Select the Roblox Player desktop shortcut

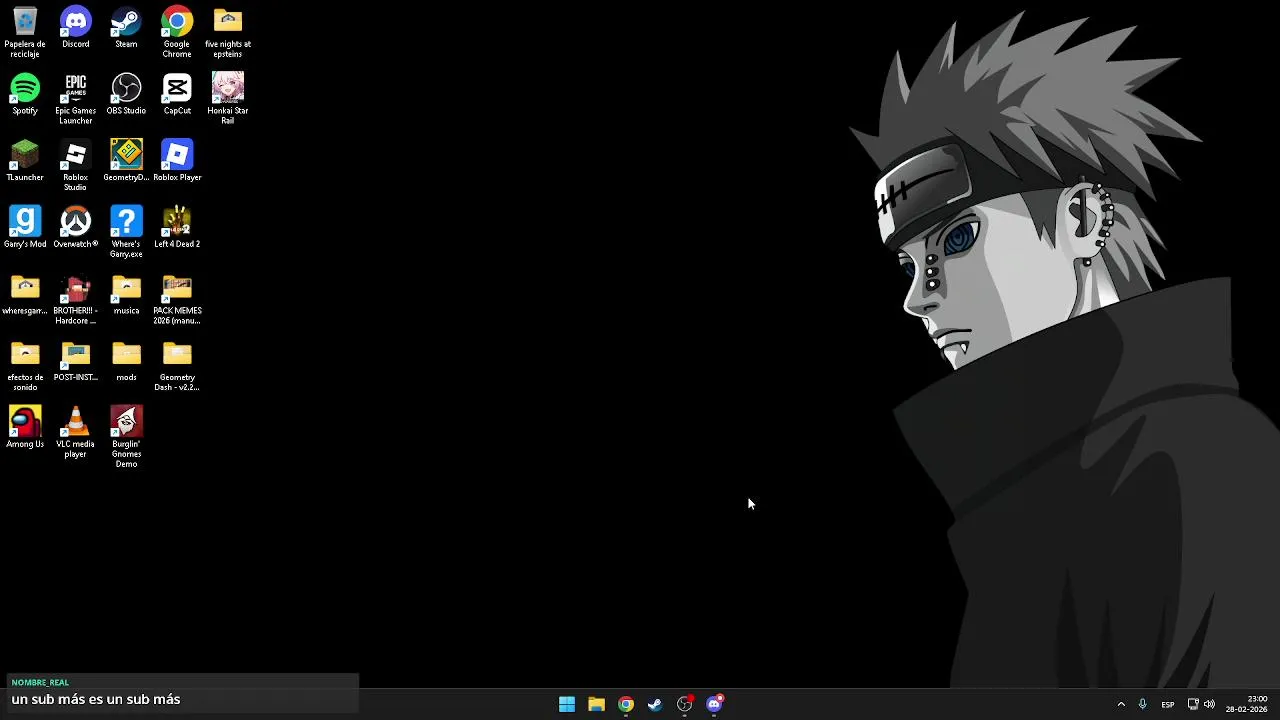click(177, 161)
